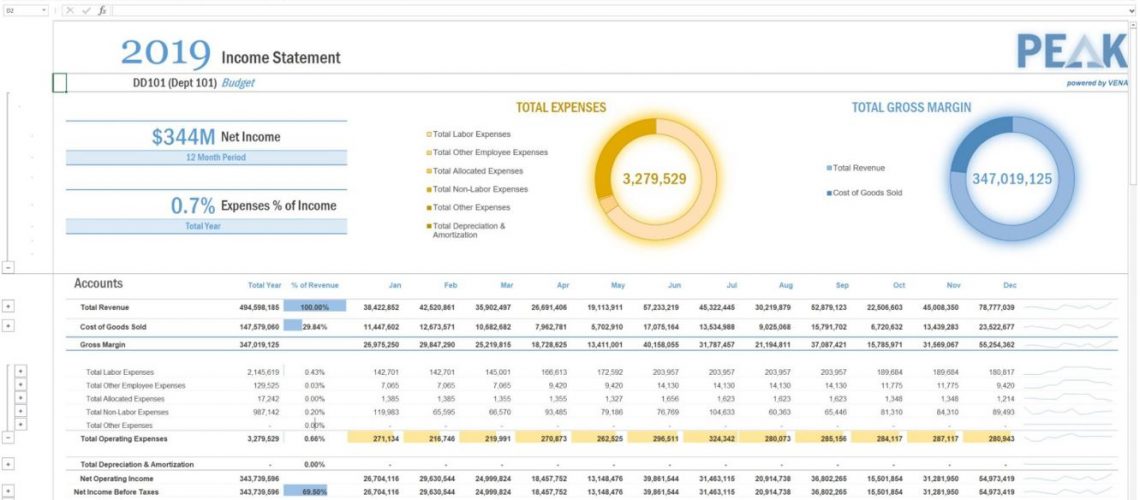Click the '$344M' Net Income value

(184, 137)
